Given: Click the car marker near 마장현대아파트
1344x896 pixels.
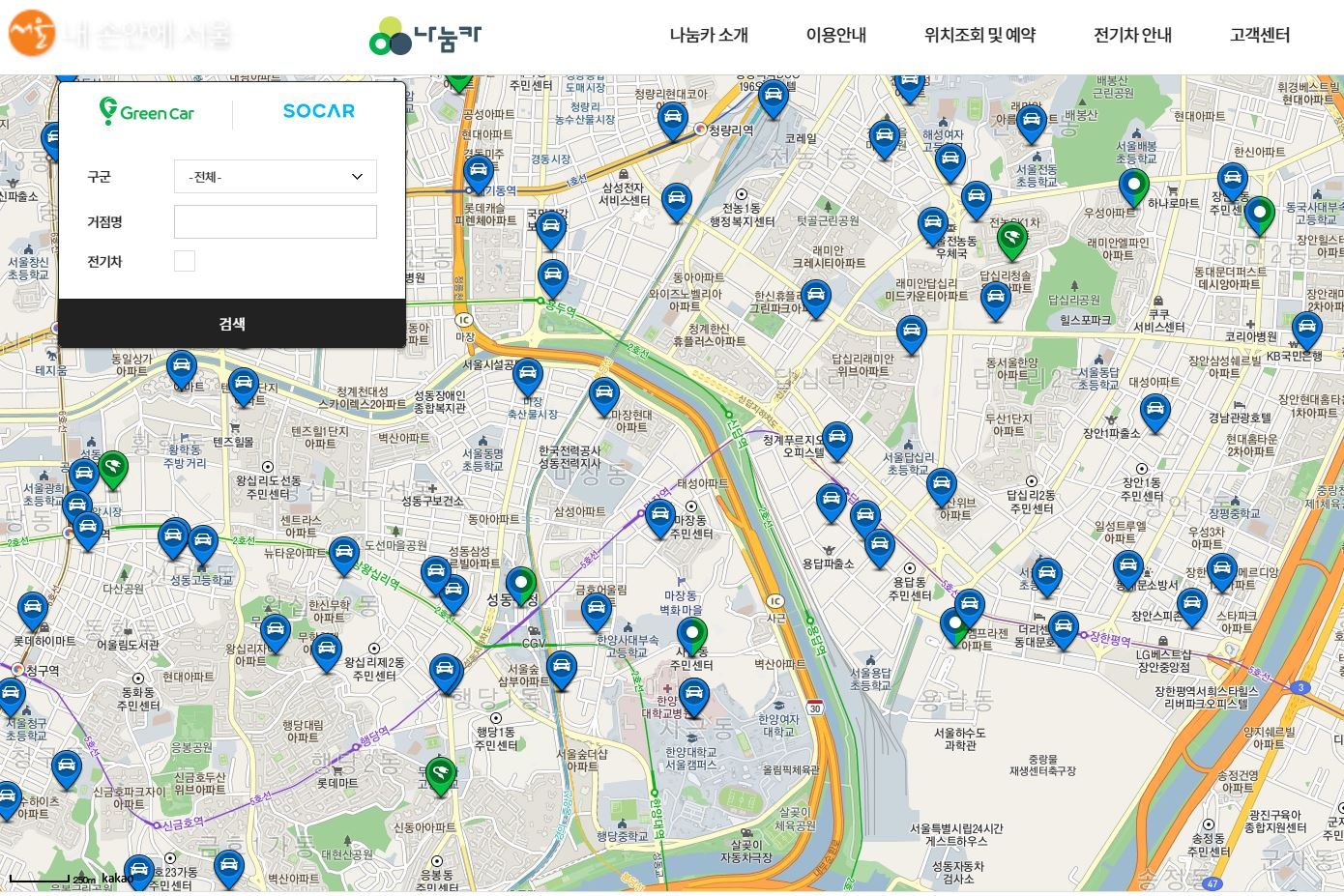Looking at the screenshot, I should (x=604, y=395).
